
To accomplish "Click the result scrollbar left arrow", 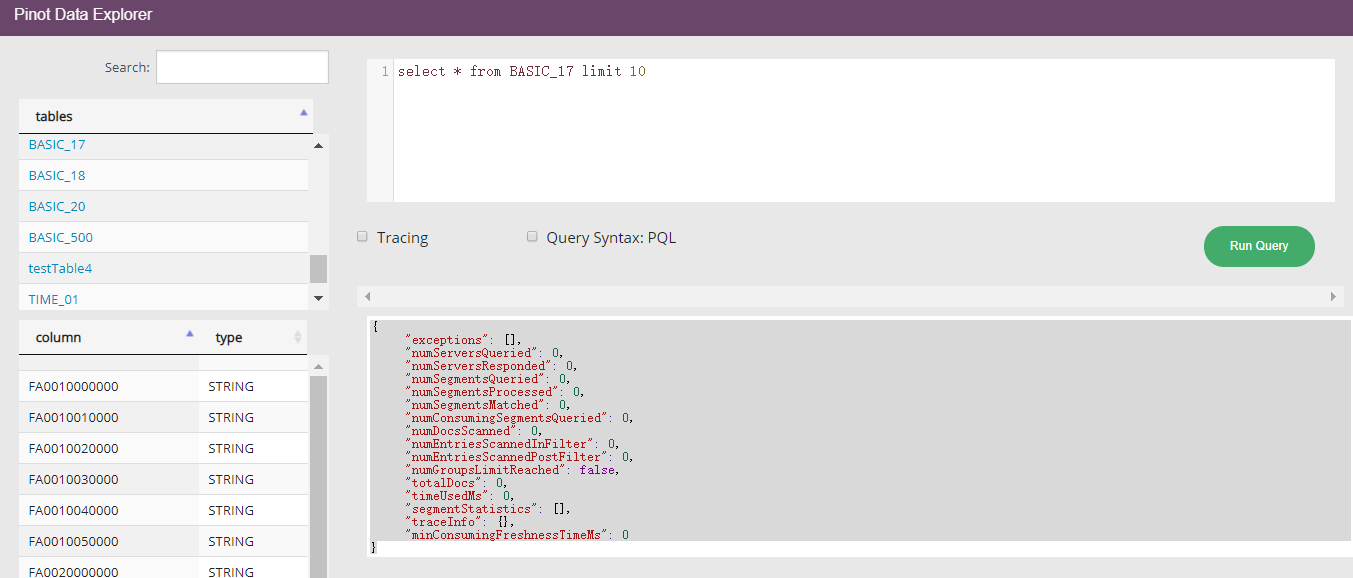I will (x=366, y=297).
